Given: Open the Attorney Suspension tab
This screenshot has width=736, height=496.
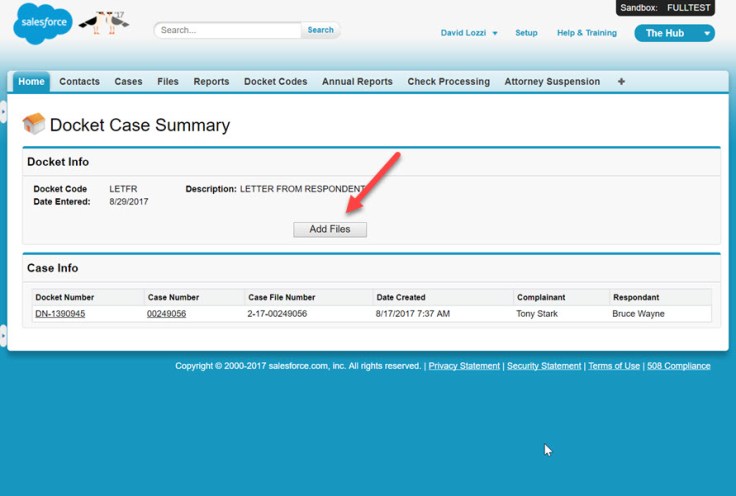Looking at the screenshot, I should point(552,82).
